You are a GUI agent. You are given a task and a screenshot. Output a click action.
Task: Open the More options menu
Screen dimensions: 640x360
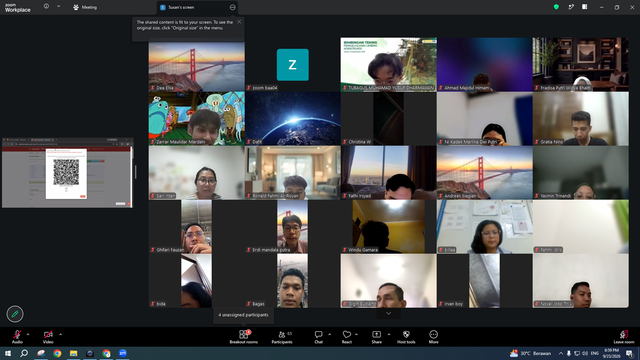tap(433, 337)
